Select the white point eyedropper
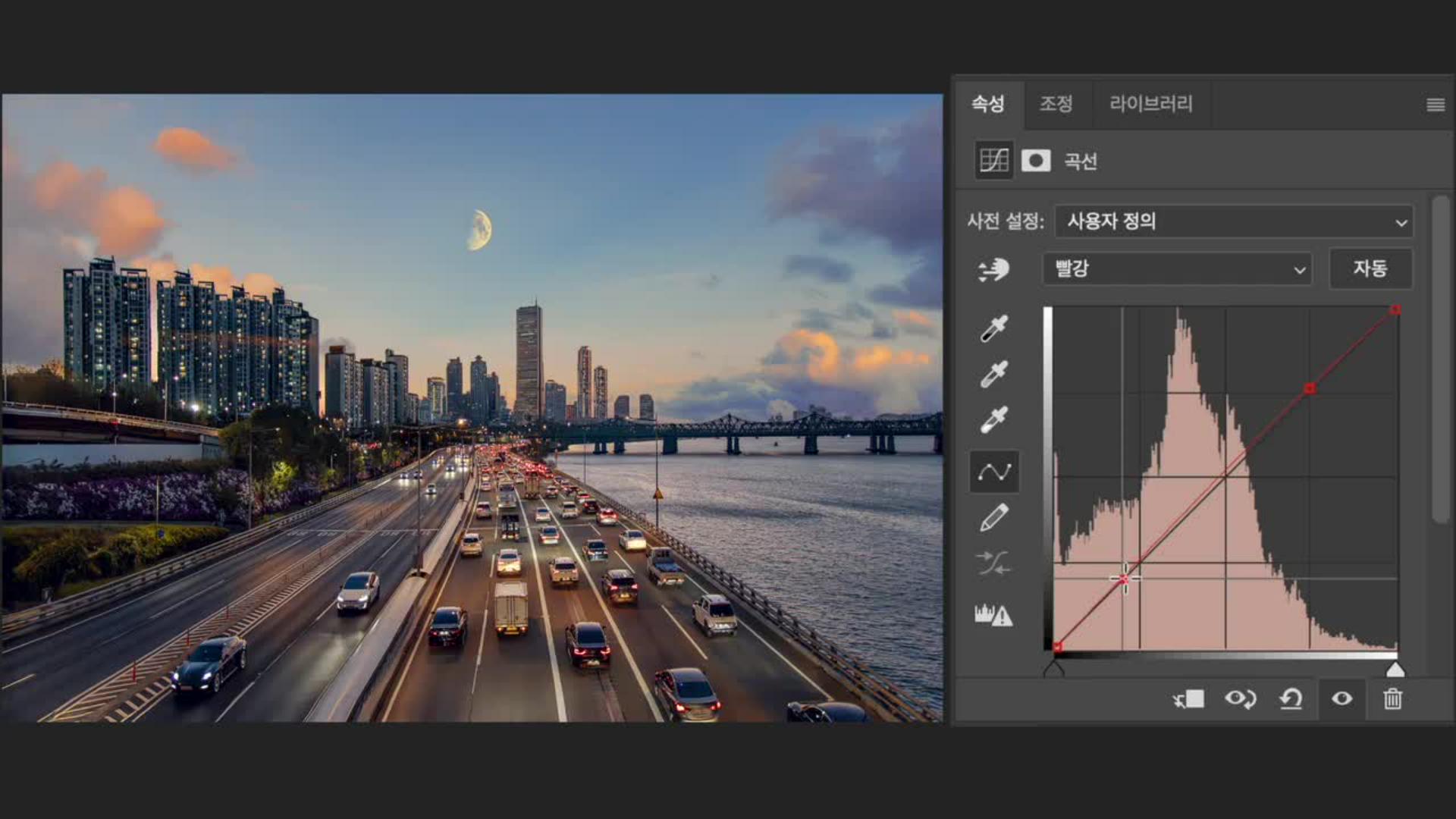 (x=993, y=419)
